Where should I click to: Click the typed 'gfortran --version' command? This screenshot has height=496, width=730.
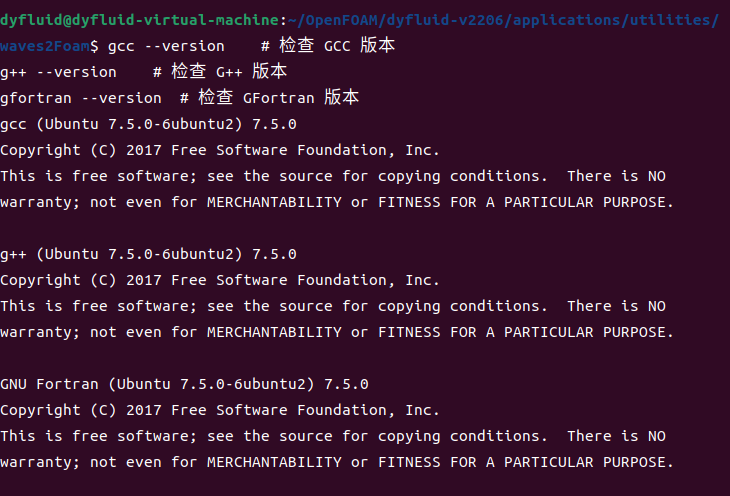pyautogui.click(x=81, y=98)
